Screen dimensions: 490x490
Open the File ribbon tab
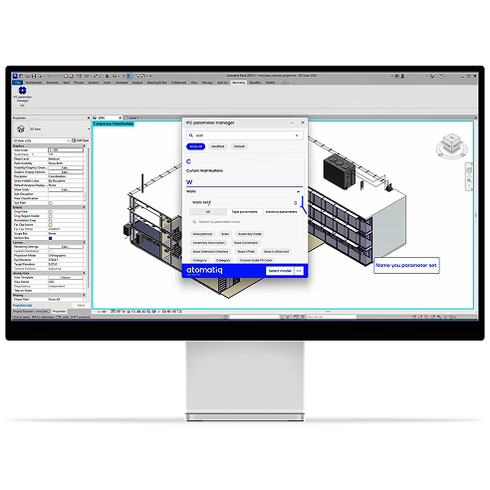pyautogui.click(x=17, y=83)
